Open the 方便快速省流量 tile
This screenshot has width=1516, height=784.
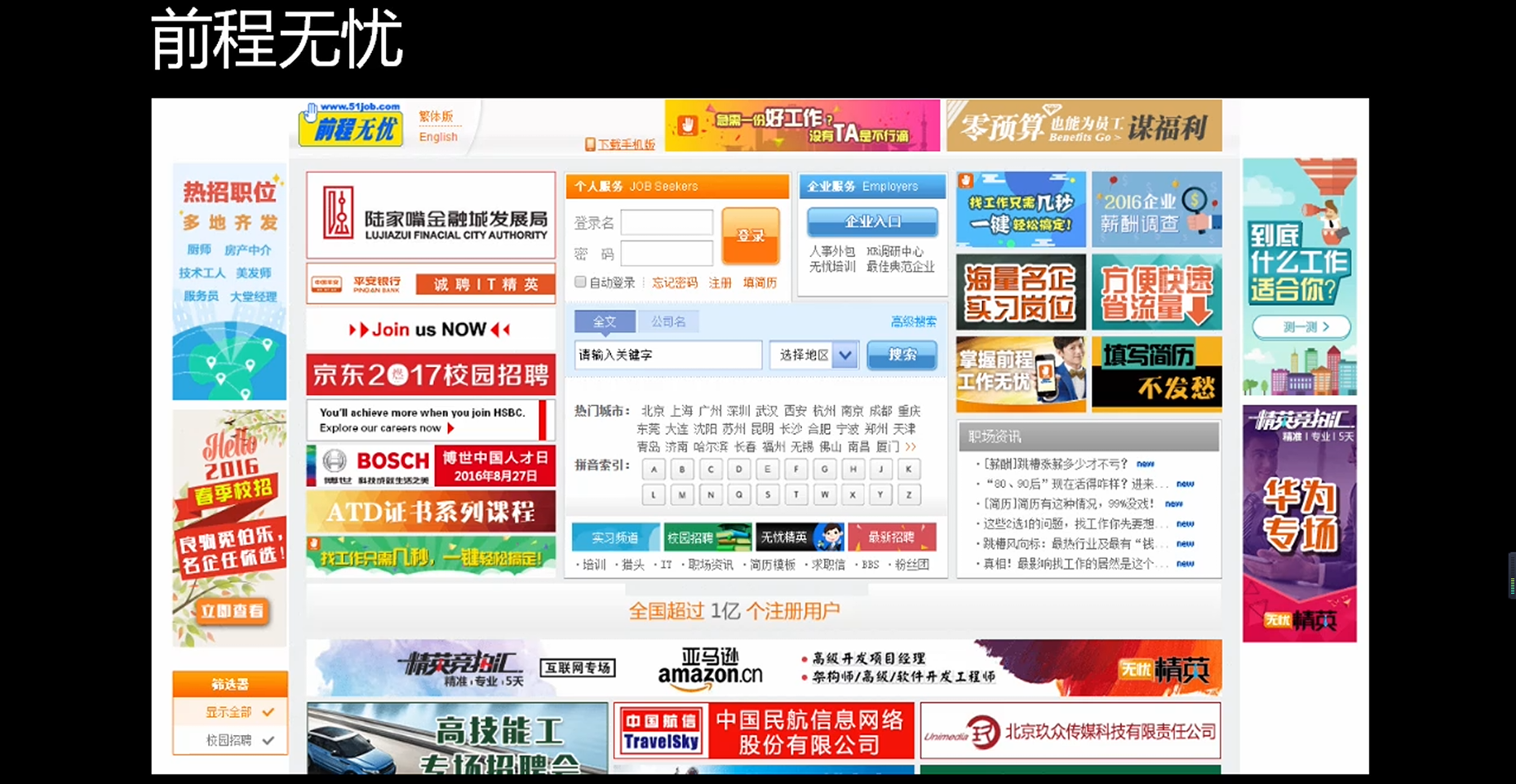pyautogui.click(x=1157, y=292)
